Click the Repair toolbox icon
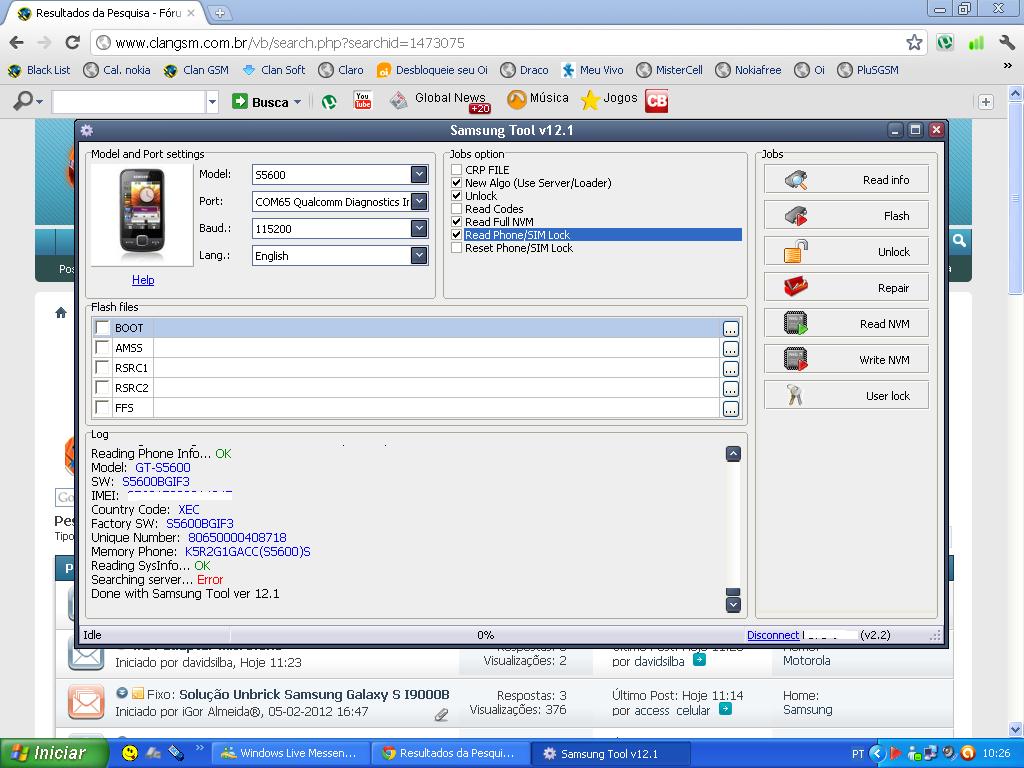Viewport: 1024px width, 768px height. point(796,287)
